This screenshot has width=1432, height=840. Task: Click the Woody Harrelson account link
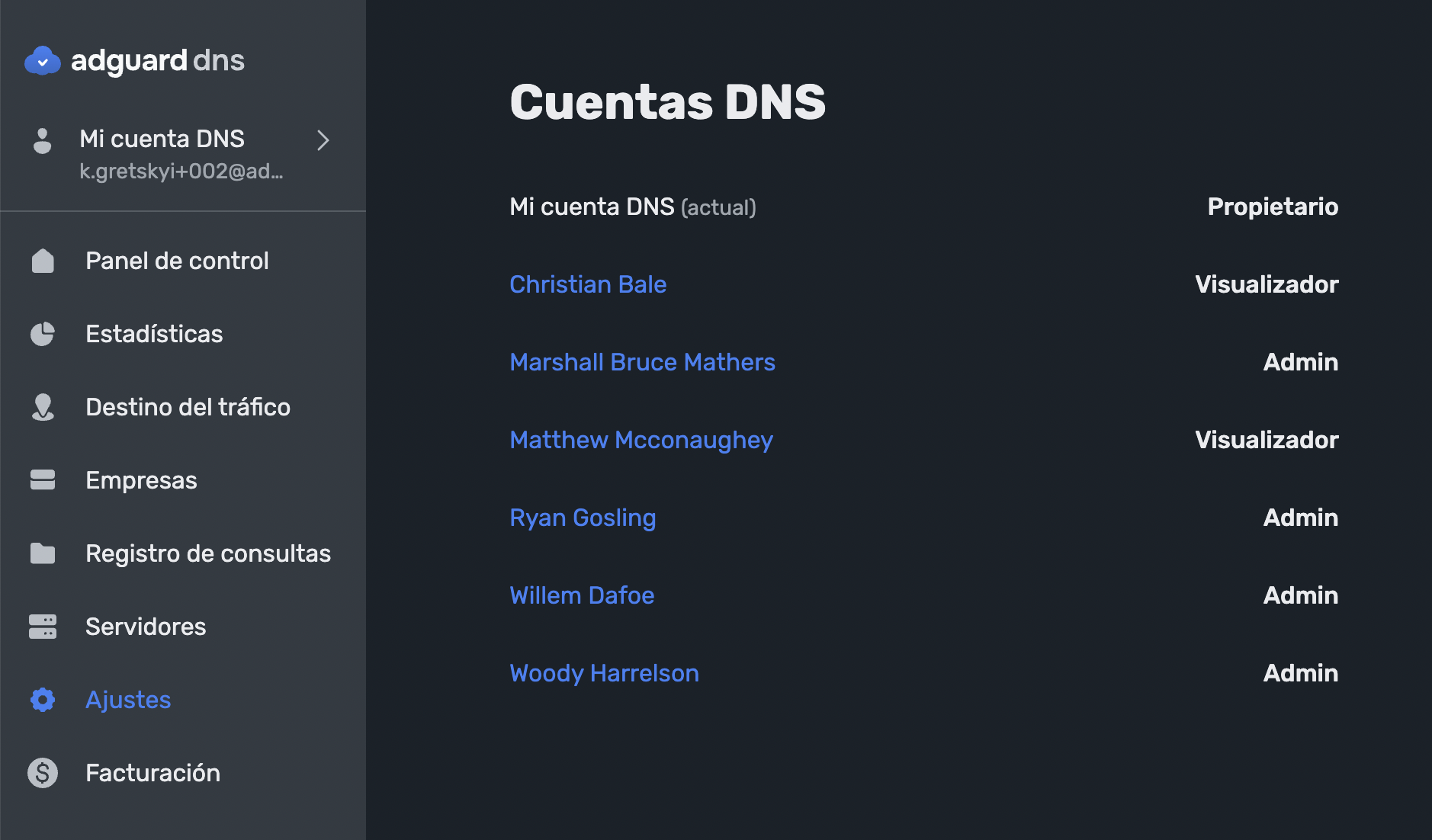(x=604, y=673)
